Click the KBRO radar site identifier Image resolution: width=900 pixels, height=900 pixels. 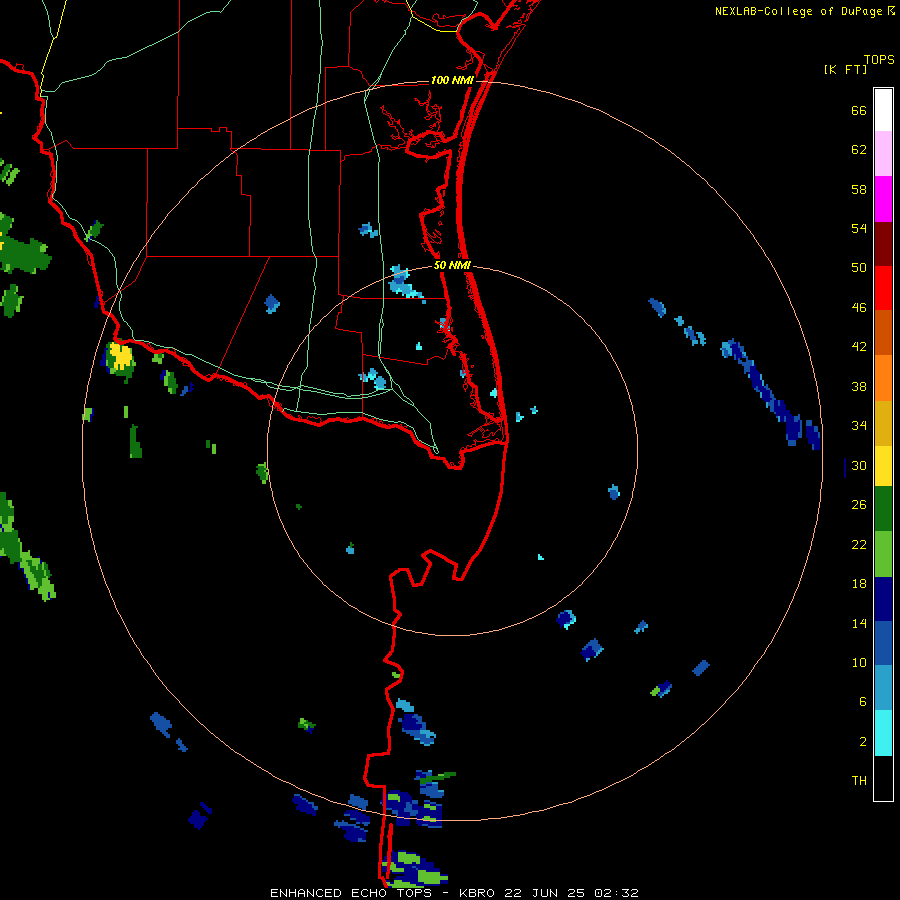(x=479, y=893)
